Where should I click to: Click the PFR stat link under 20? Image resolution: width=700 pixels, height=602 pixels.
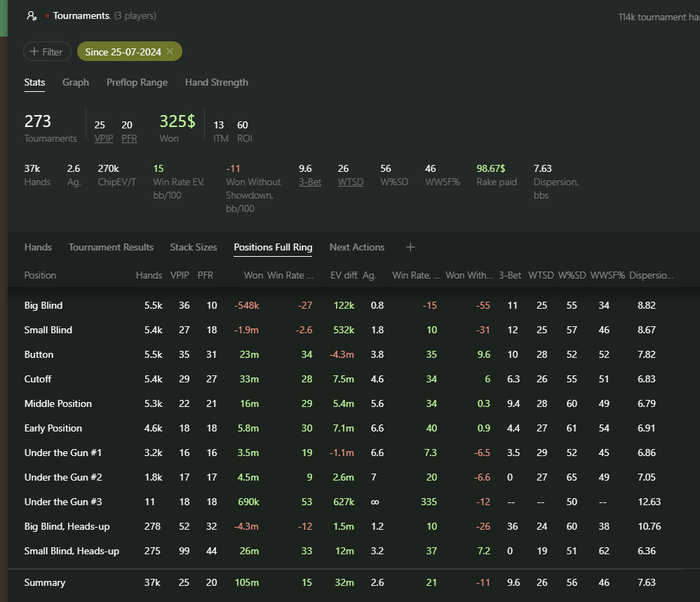click(129, 138)
